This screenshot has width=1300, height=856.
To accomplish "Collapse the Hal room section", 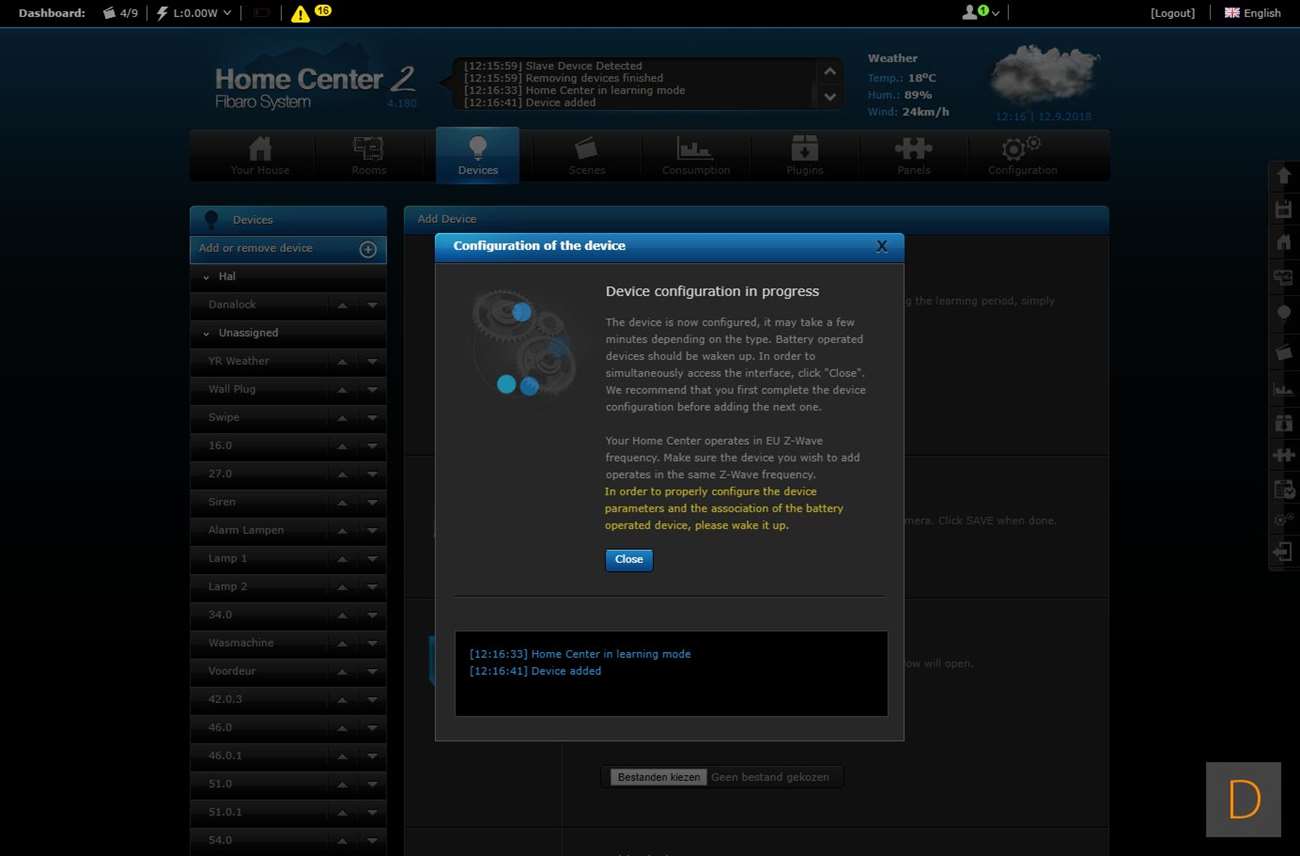I will point(206,277).
